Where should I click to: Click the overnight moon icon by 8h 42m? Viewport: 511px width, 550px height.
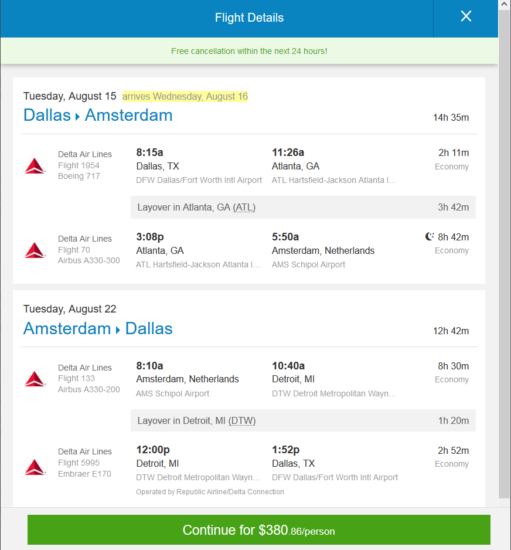(429, 237)
